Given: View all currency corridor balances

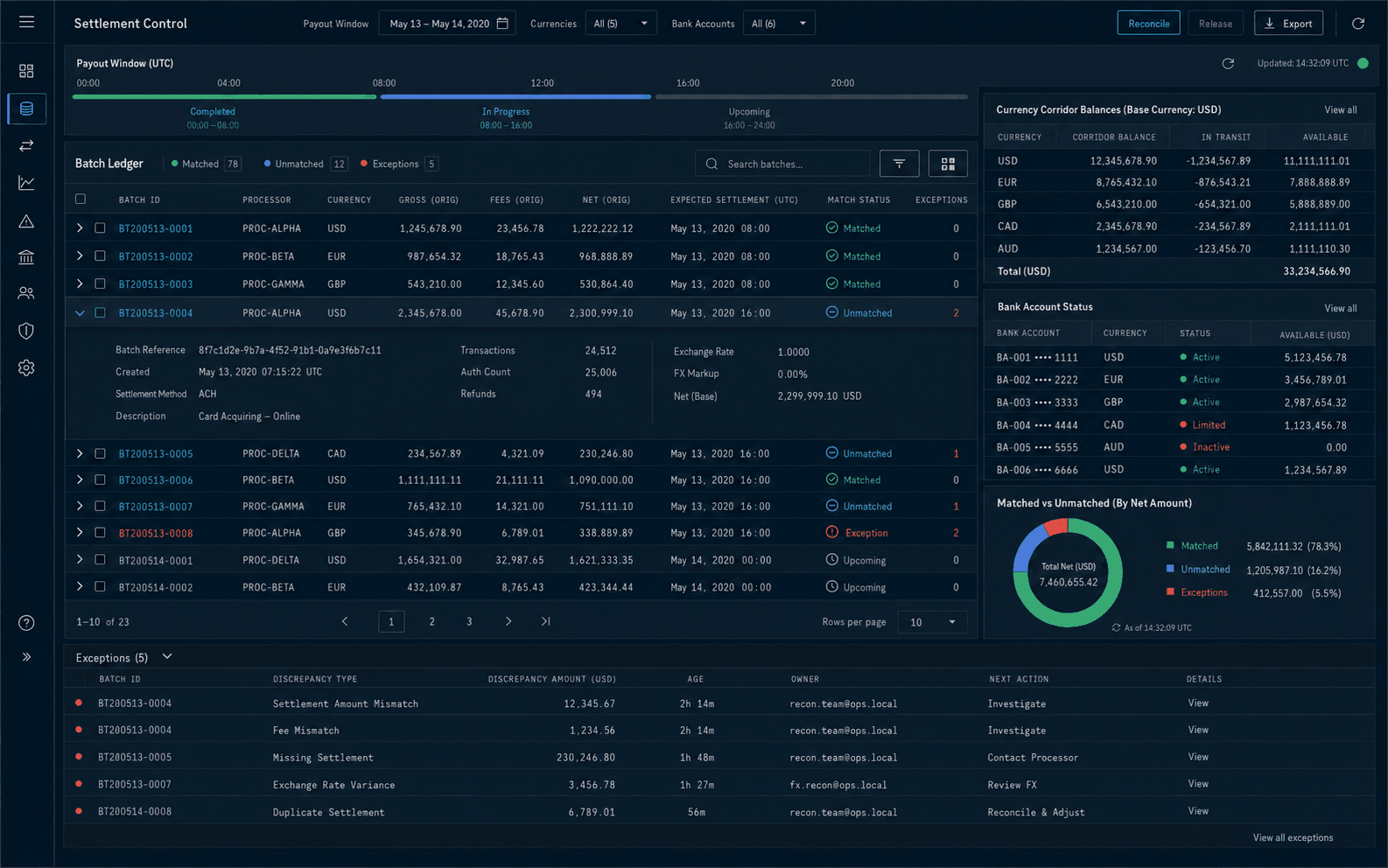Looking at the screenshot, I should [1340, 109].
